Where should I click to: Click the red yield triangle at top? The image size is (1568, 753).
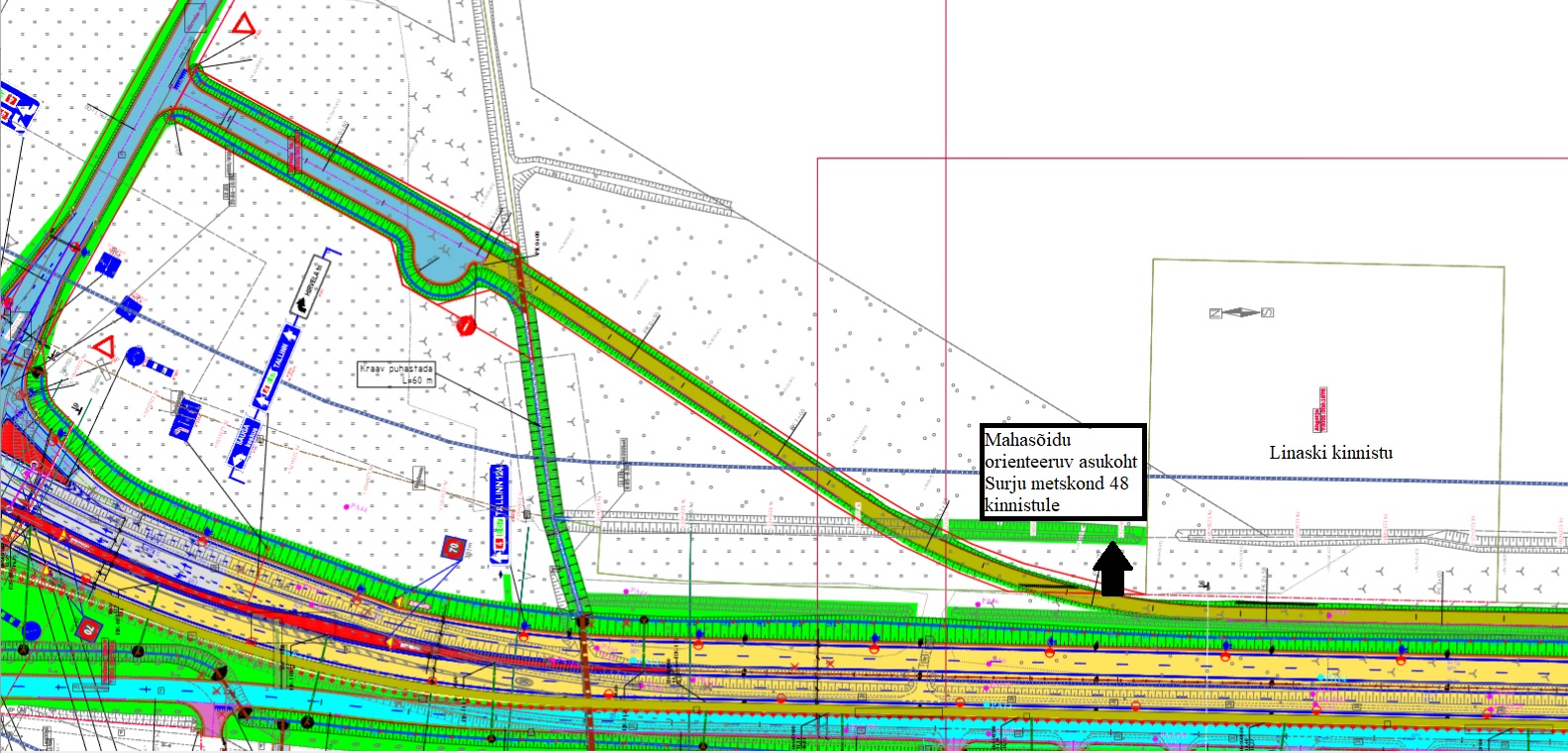point(244,23)
